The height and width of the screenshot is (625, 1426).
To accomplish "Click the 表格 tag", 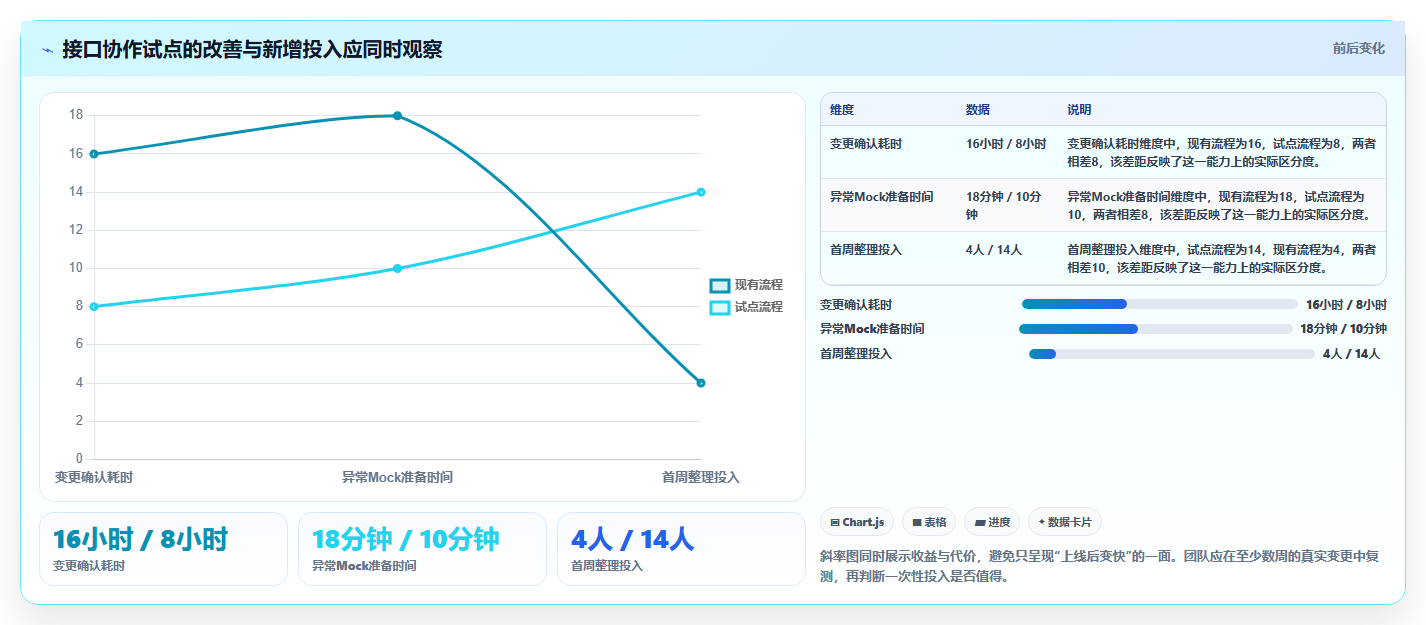I will click(x=929, y=522).
